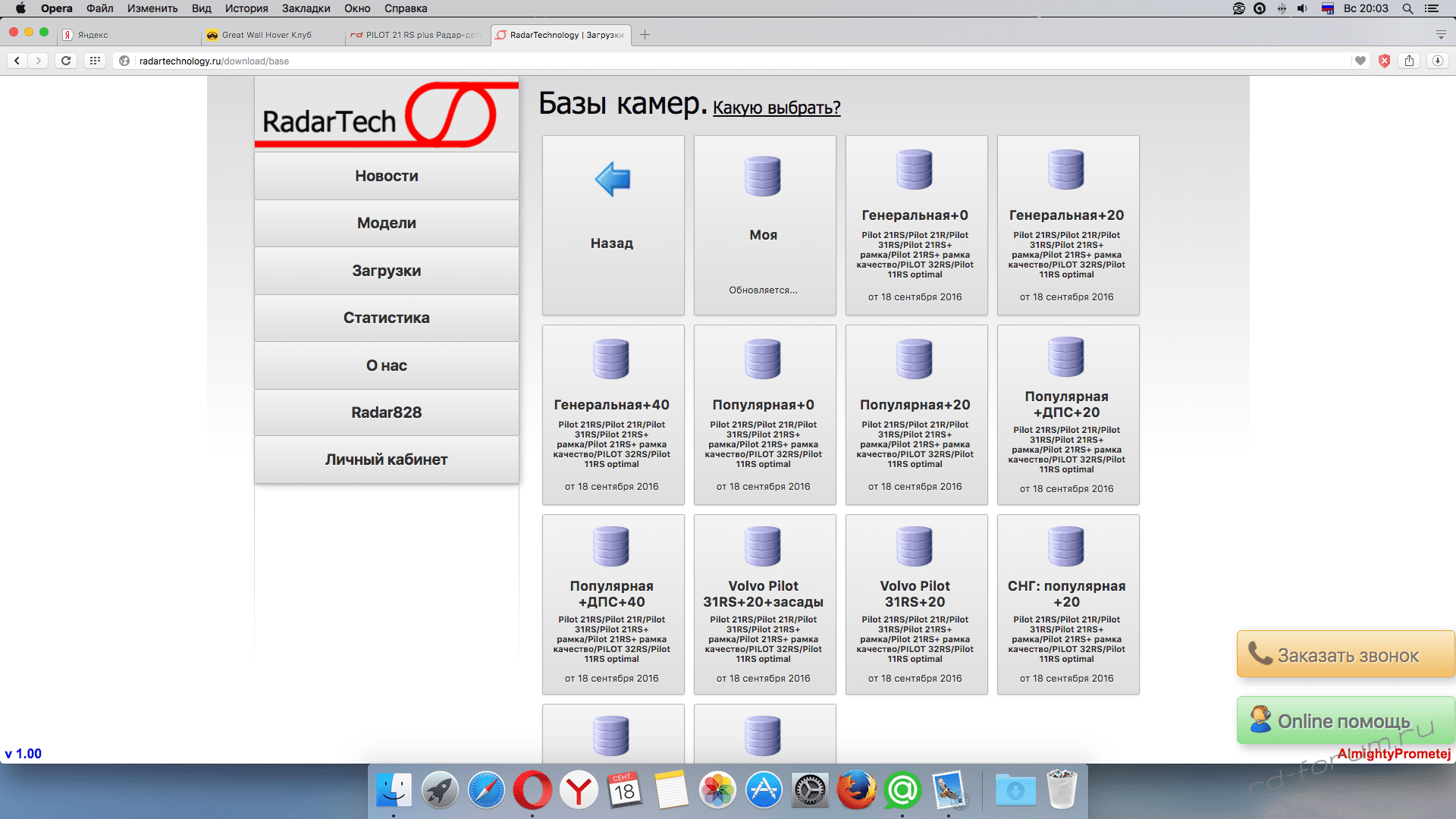
Task: Adjust sound via menu bar volume icon
Action: click(x=1302, y=8)
